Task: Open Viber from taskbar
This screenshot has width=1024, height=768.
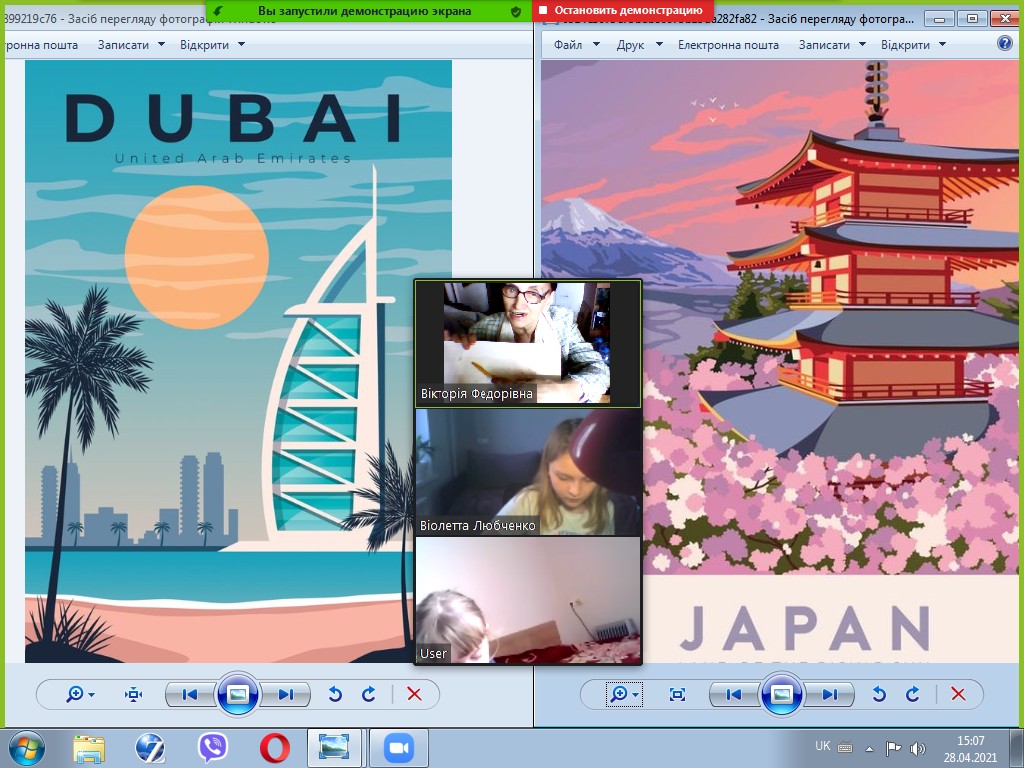Action: (x=212, y=748)
